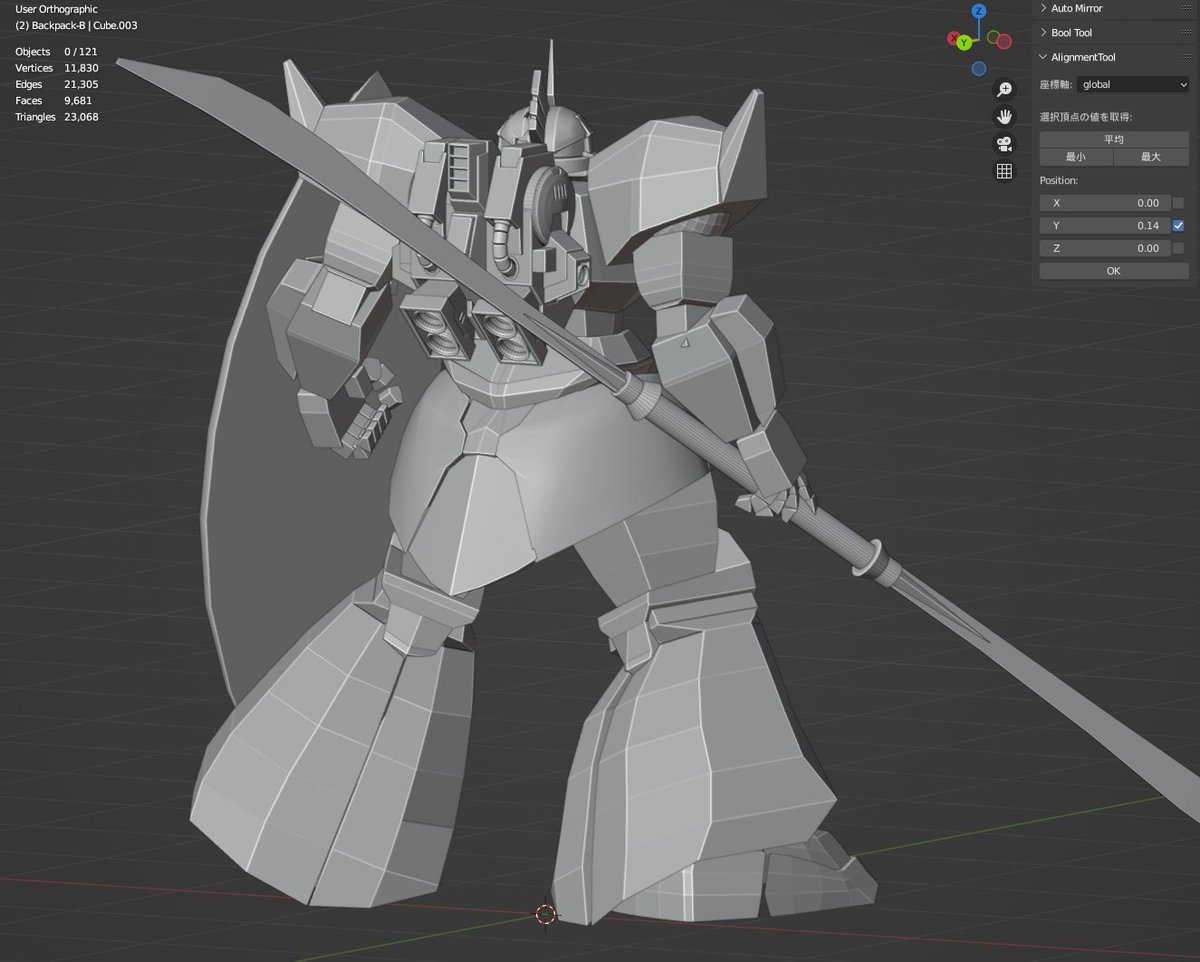This screenshot has height=962, width=1200.
Task: Switch orthographic/perspective with the grid icon
Action: click(x=1004, y=171)
